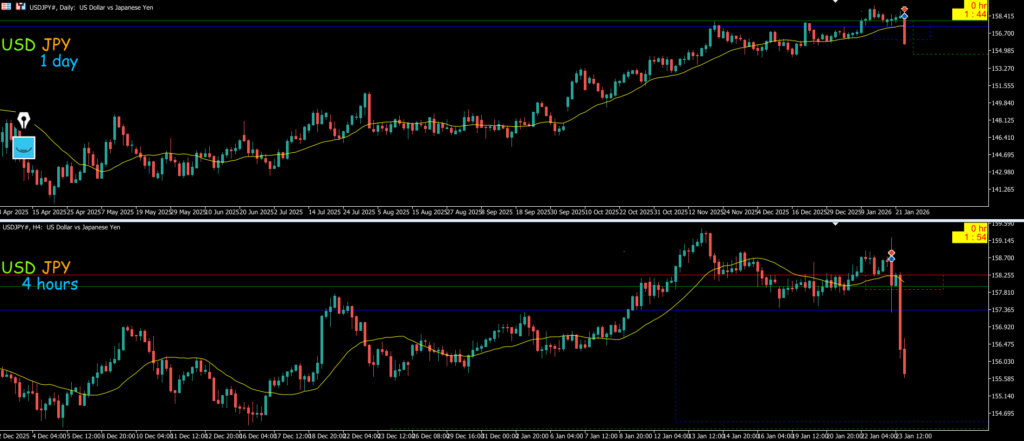Click the chart shift triangle atop the H4 chart
The image size is (1024, 441).
(x=836, y=224)
